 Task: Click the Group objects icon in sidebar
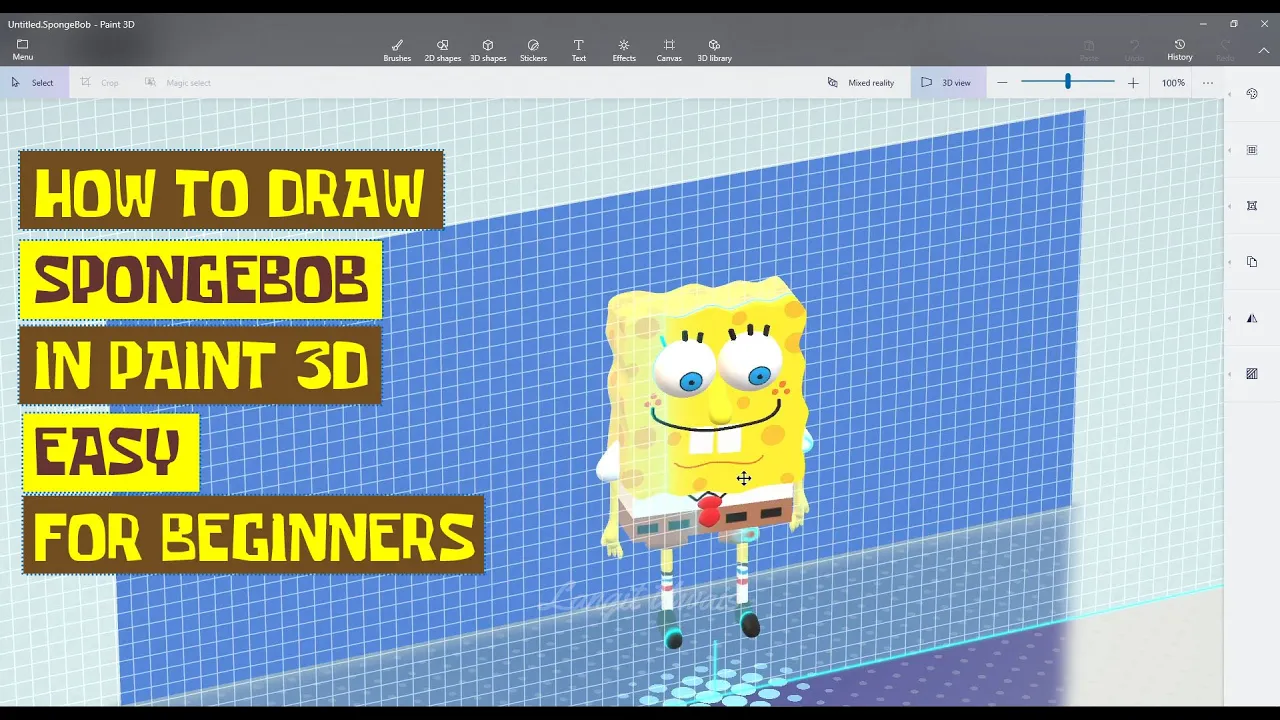pyautogui.click(x=1252, y=206)
